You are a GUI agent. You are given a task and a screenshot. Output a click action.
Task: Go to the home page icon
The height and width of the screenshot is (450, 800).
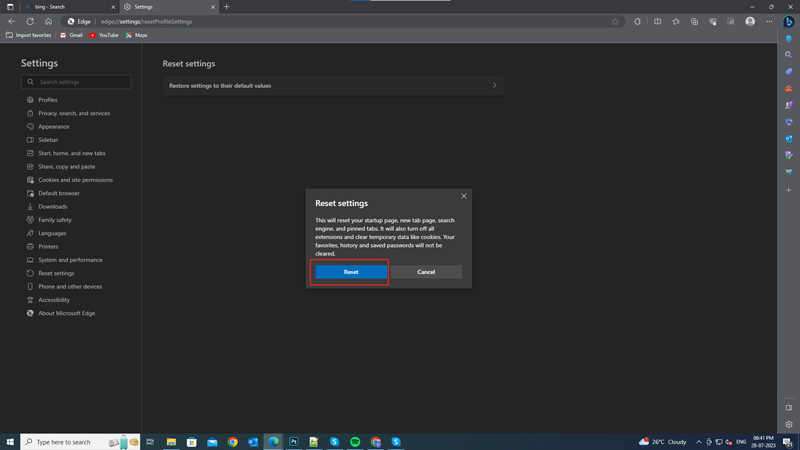(48, 21)
